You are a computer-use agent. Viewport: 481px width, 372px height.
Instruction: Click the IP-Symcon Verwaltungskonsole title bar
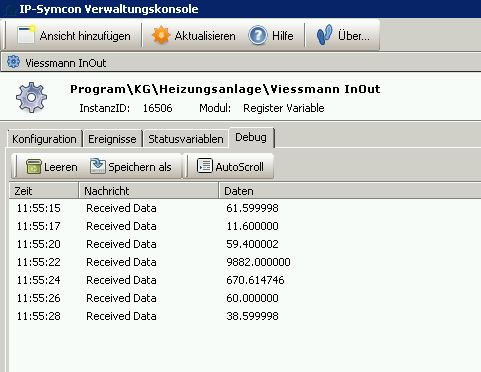point(240,9)
